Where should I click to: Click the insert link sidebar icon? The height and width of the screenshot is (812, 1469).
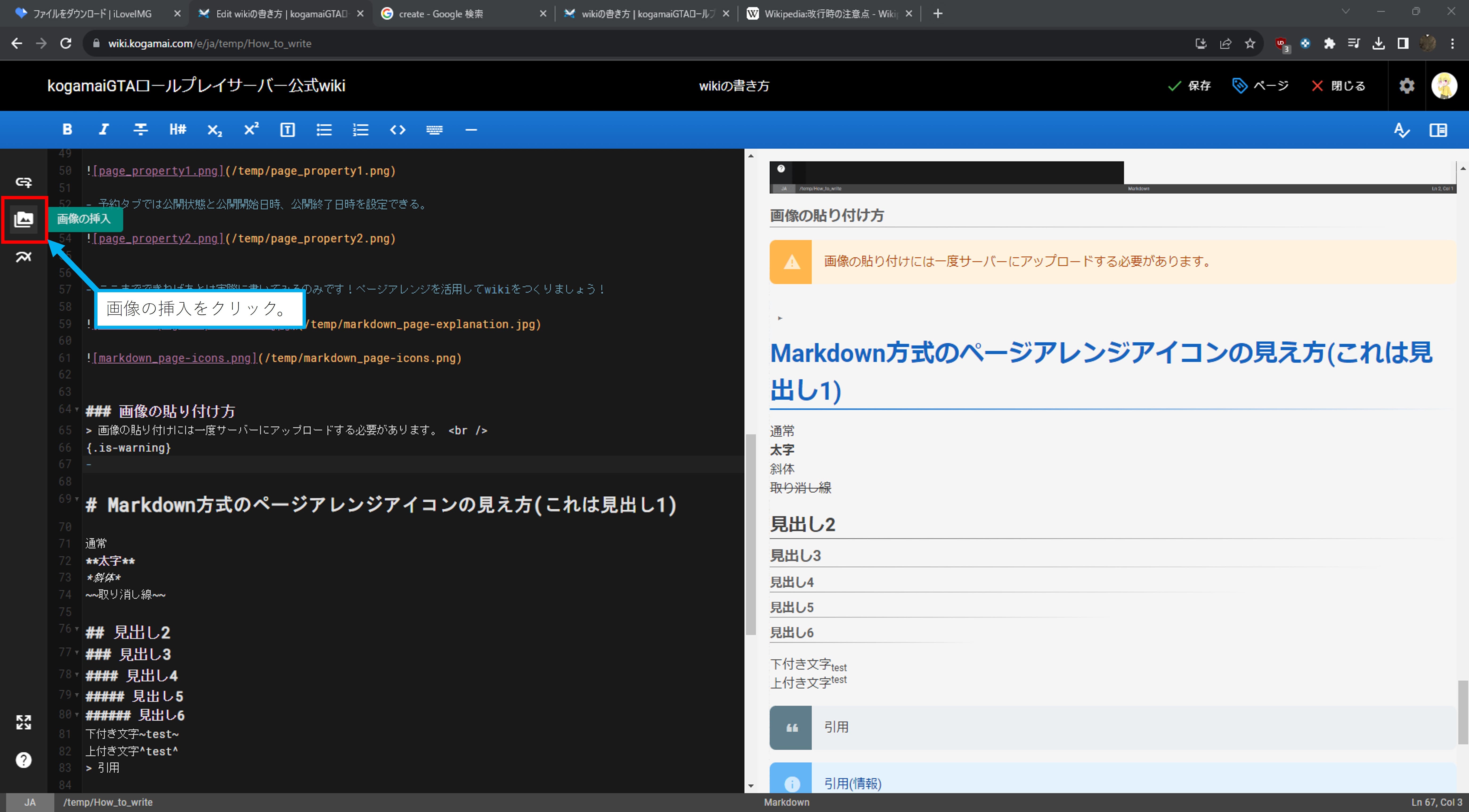[x=23, y=183]
